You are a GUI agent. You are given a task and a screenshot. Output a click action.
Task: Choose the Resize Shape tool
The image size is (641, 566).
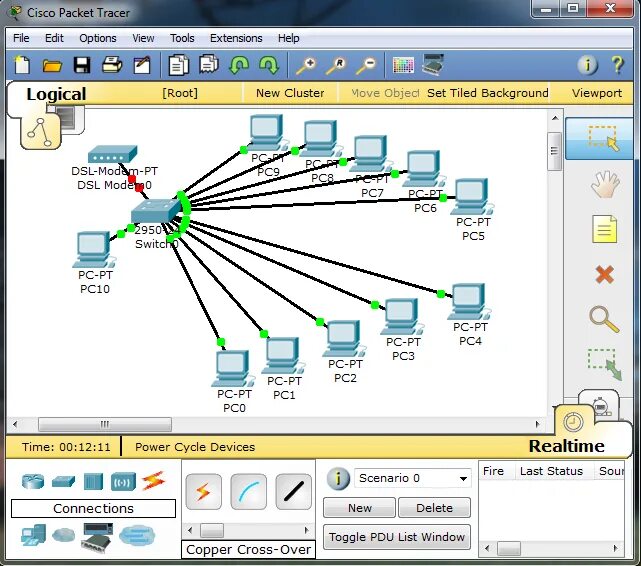[605, 364]
